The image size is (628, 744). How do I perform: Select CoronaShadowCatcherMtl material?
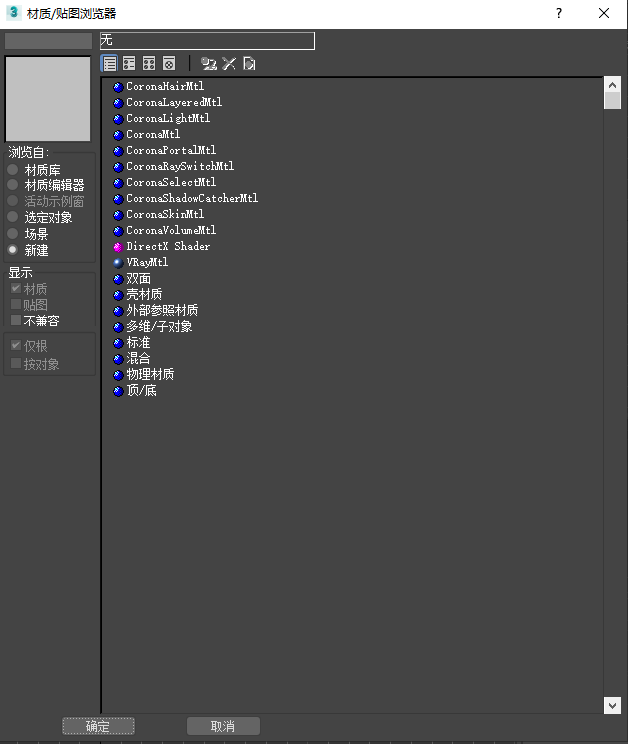pos(192,198)
